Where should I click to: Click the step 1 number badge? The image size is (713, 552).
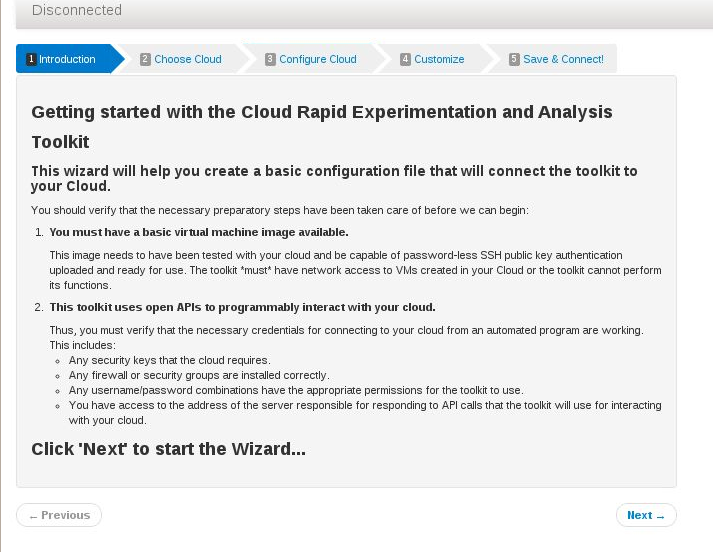click(31, 59)
